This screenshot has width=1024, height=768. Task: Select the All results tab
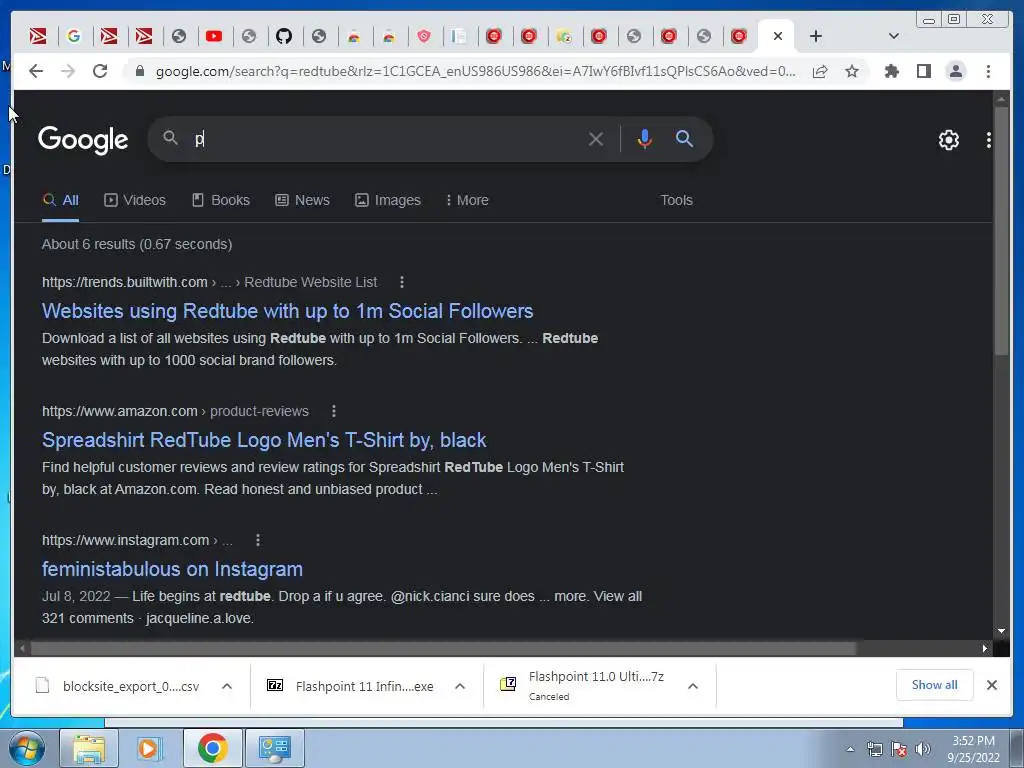(60, 200)
